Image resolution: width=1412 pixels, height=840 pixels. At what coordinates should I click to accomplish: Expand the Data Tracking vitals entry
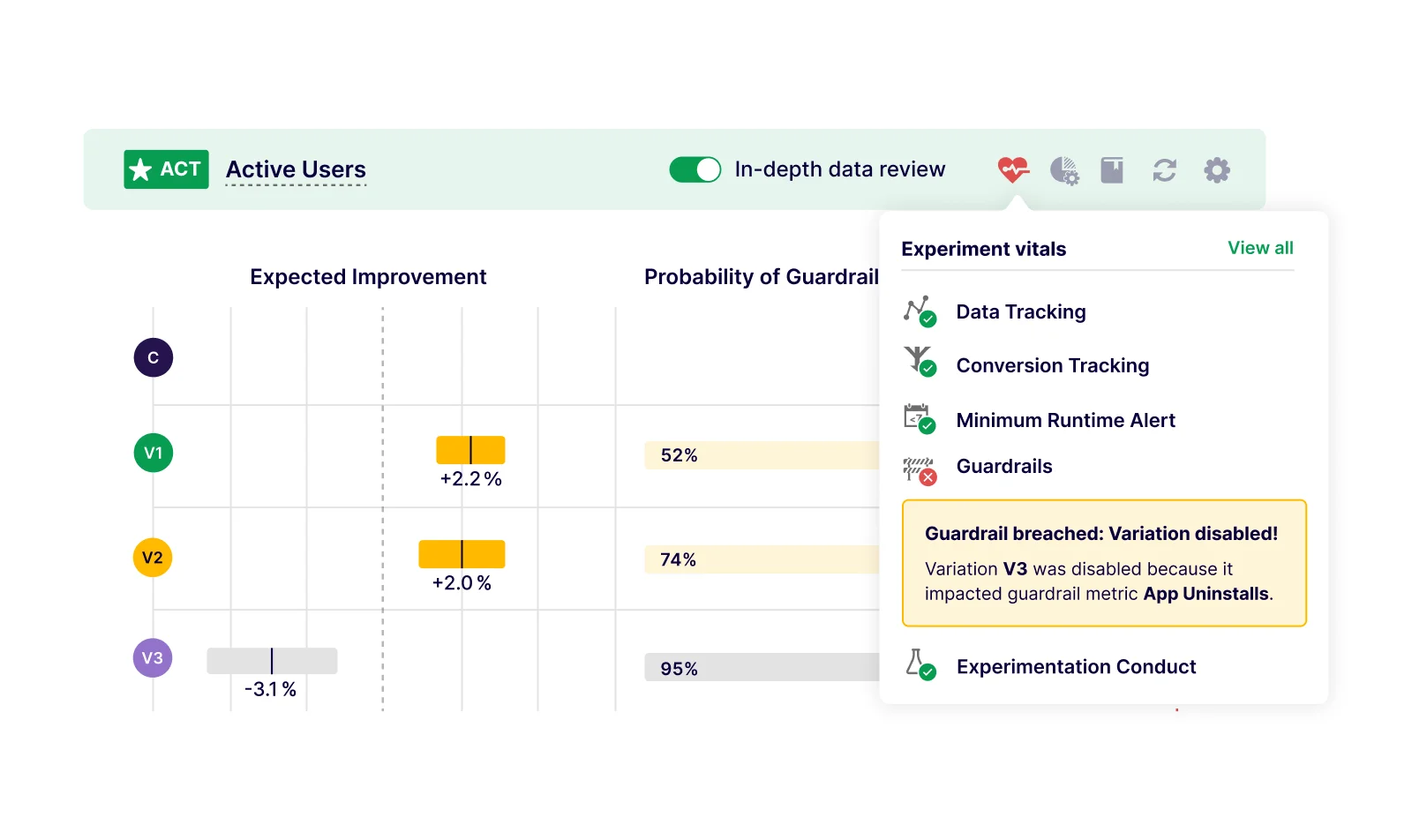(1020, 311)
